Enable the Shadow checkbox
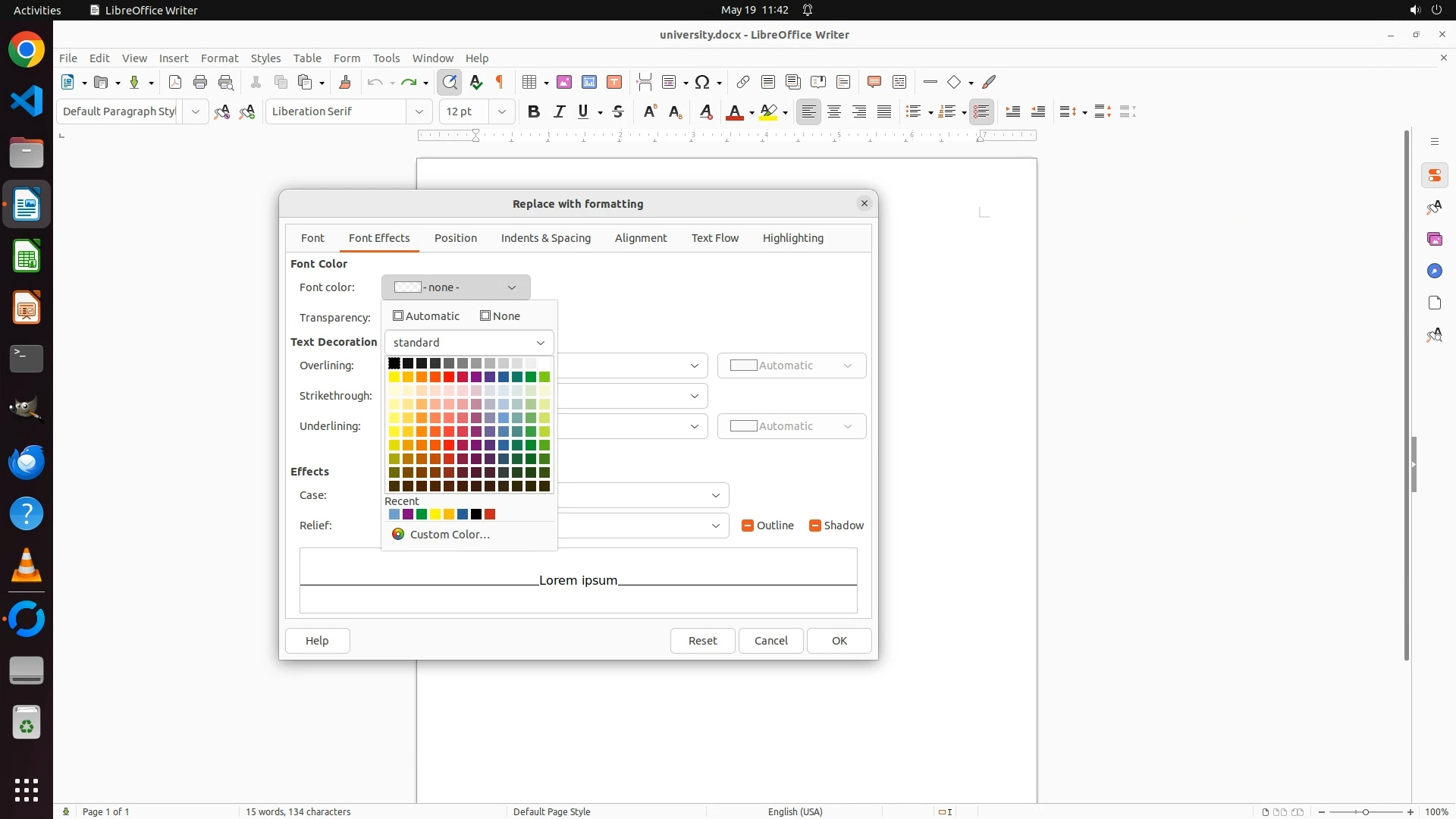Image resolution: width=1456 pixels, height=819 pixels. 815,526
